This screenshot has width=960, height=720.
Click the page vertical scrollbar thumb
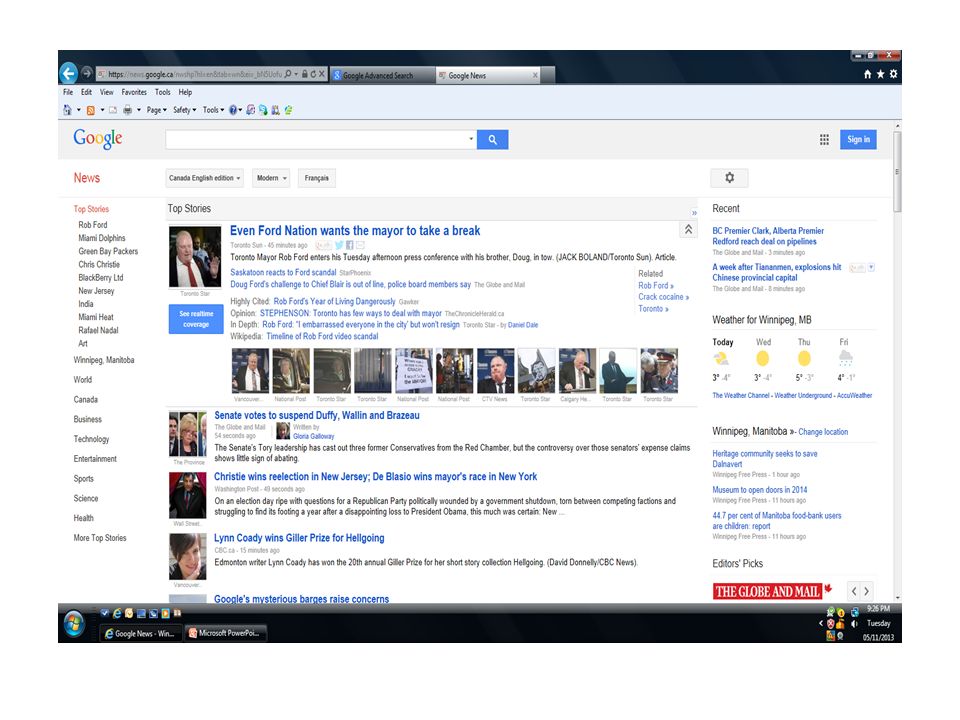tap(897, 171)
